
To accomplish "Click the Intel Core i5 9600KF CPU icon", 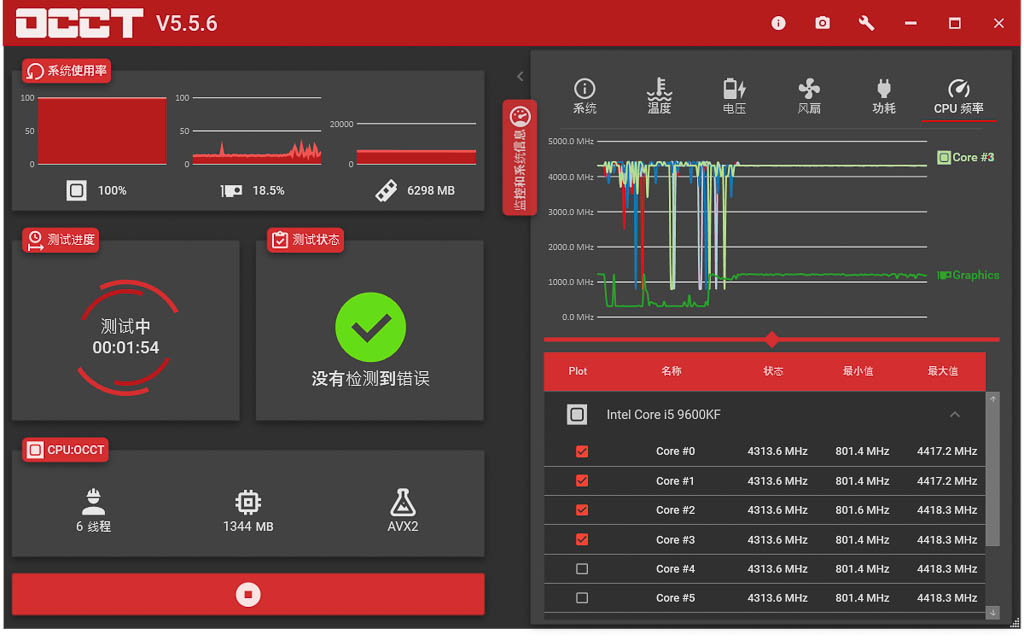I will 577,415.
